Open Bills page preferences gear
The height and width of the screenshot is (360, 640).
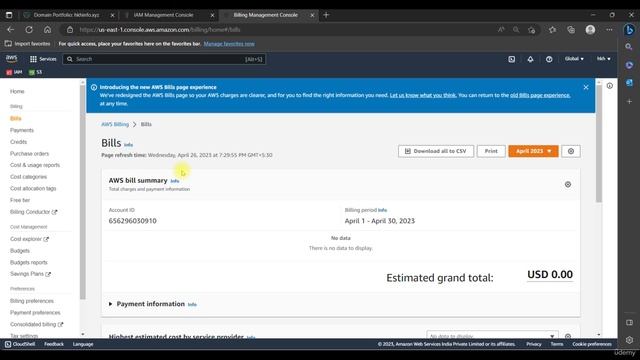click(571, 151)
